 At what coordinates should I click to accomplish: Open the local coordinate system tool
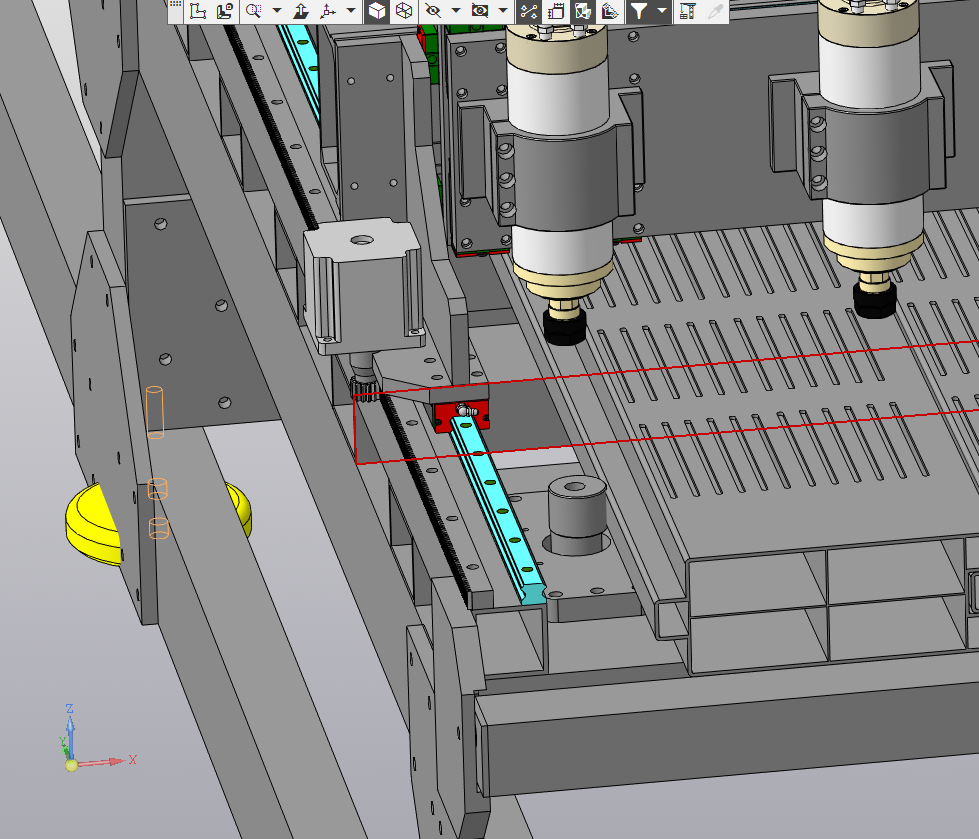pos(198,11)
